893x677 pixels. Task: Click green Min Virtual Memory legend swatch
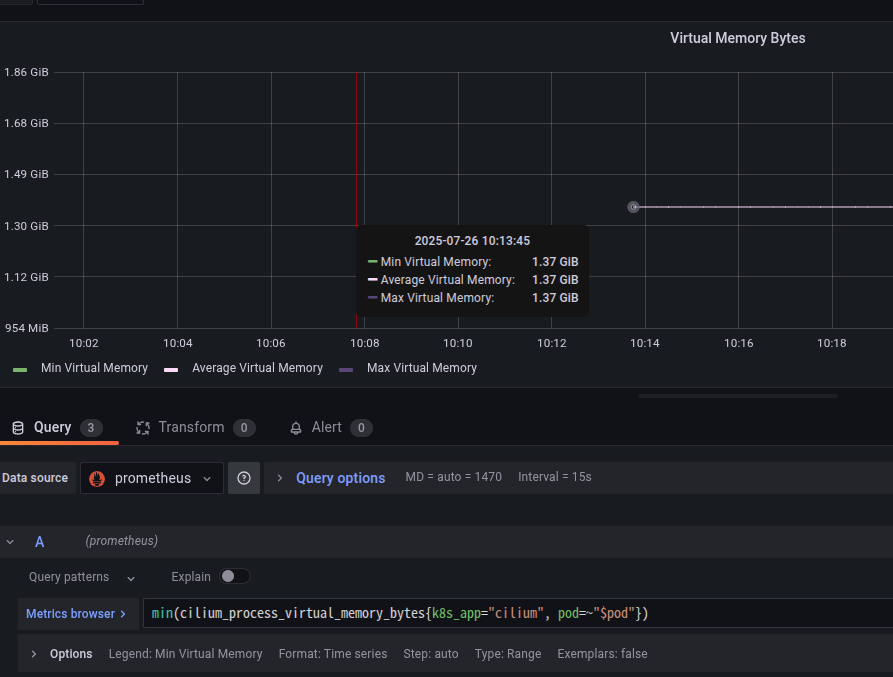[x=20, y=370]
